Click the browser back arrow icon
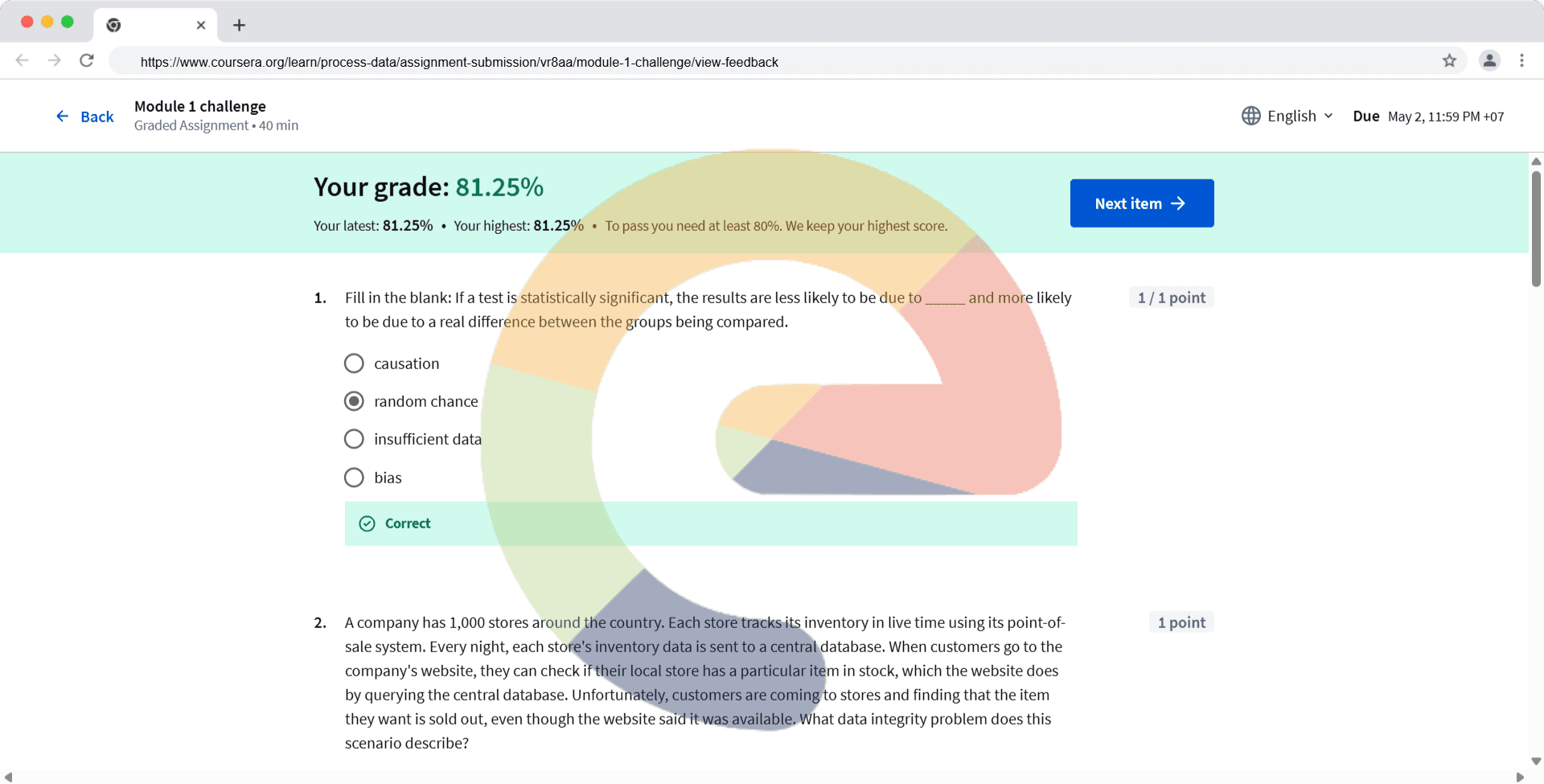Viewport: 1544px width, 784px height. click(x=23, y=61)
